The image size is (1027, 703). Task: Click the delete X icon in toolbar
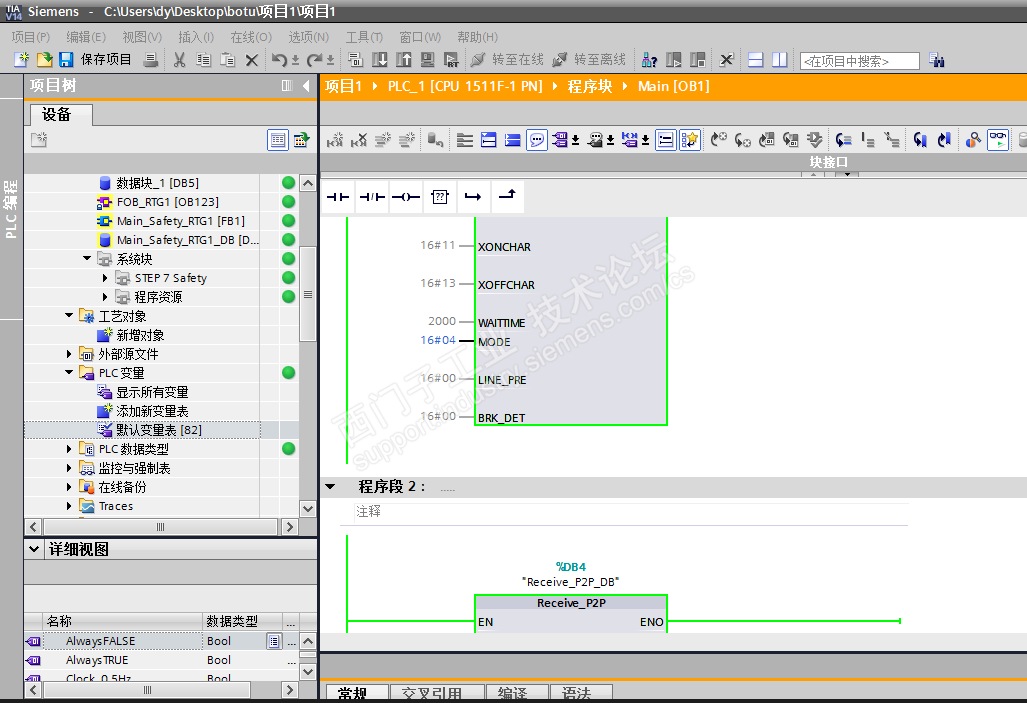coord(252,60)
